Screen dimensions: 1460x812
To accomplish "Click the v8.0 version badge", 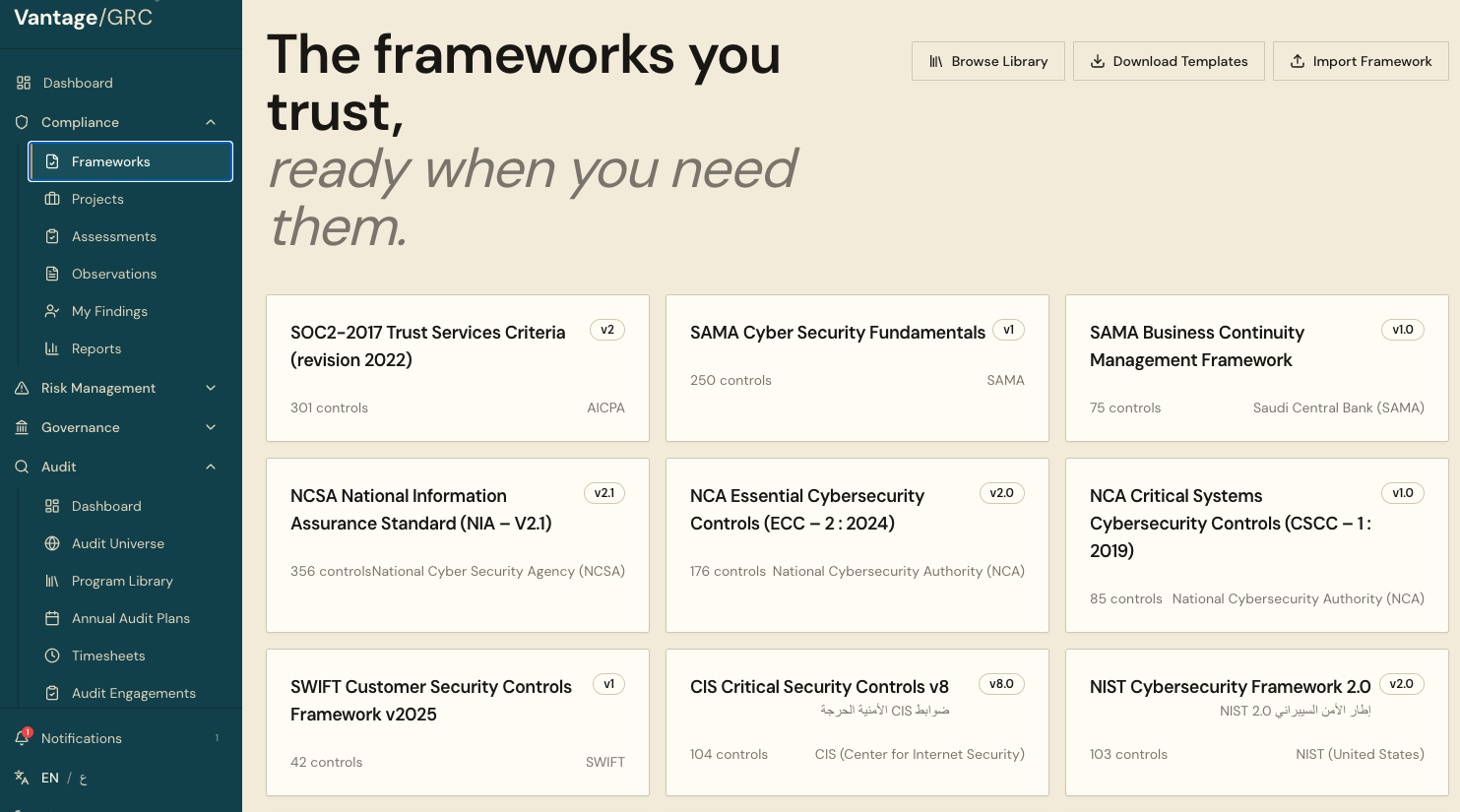I will pyautogui.click(x=1001, y=684).
